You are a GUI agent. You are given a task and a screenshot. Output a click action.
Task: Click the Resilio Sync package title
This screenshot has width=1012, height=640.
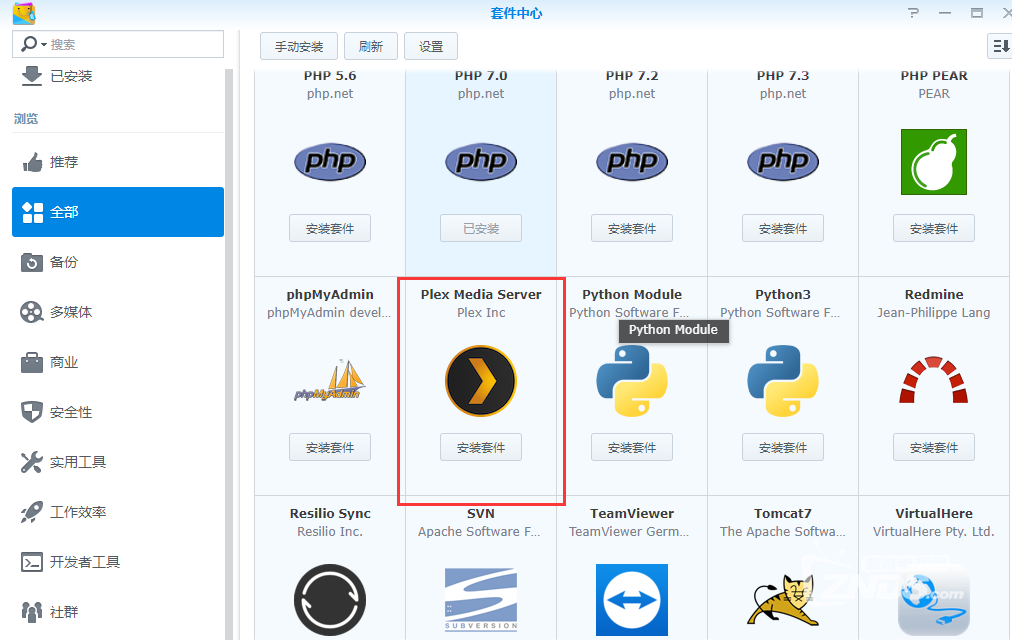click(x=330, y=514)
